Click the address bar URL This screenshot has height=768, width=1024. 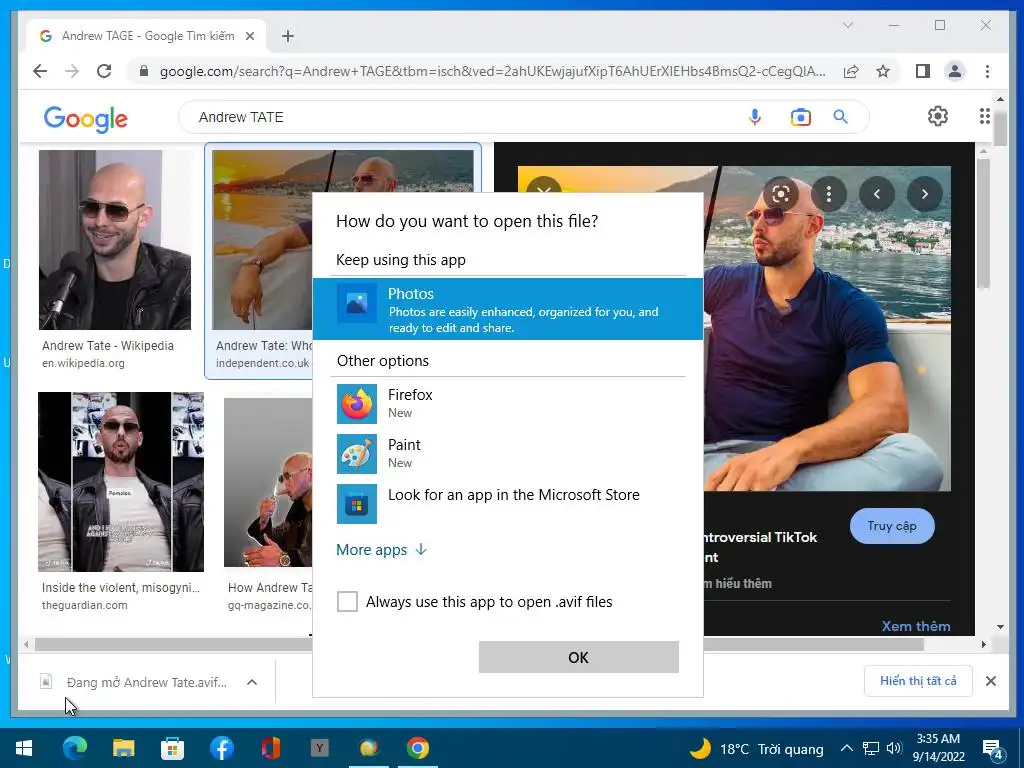coord(492,71)
